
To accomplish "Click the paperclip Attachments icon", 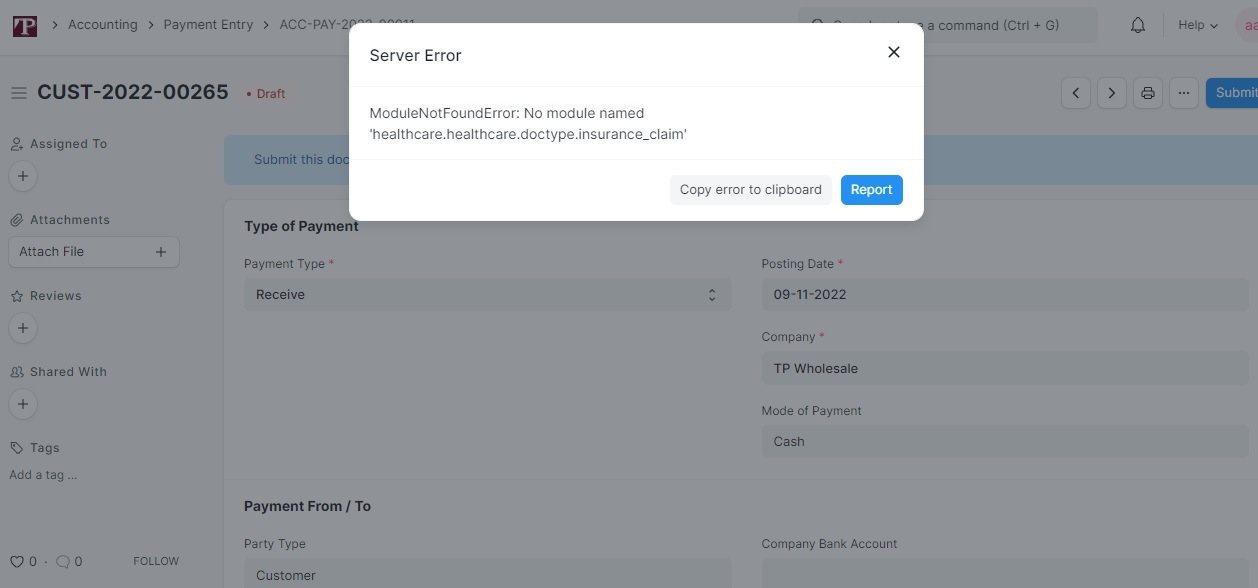I will point(17,219).
